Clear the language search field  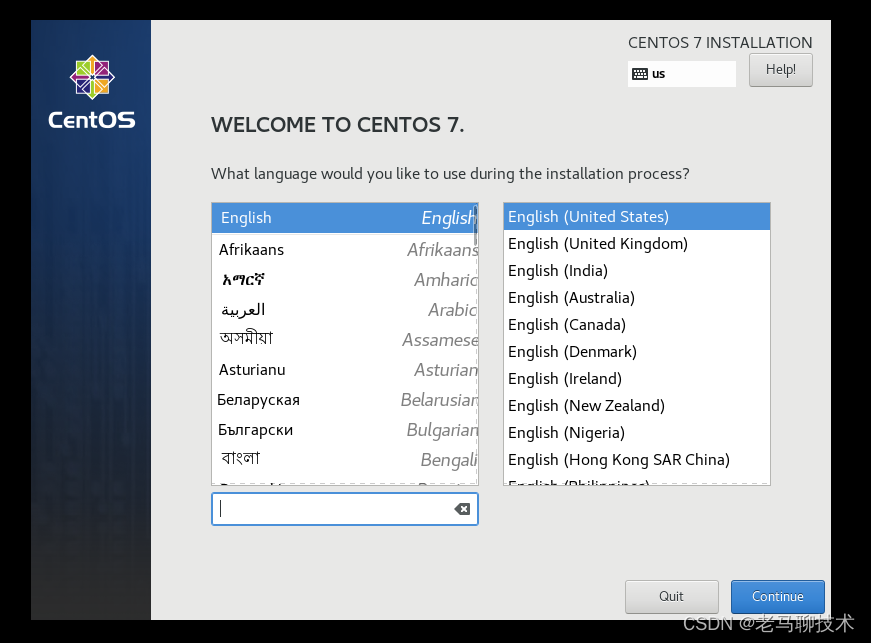[462, 509]
